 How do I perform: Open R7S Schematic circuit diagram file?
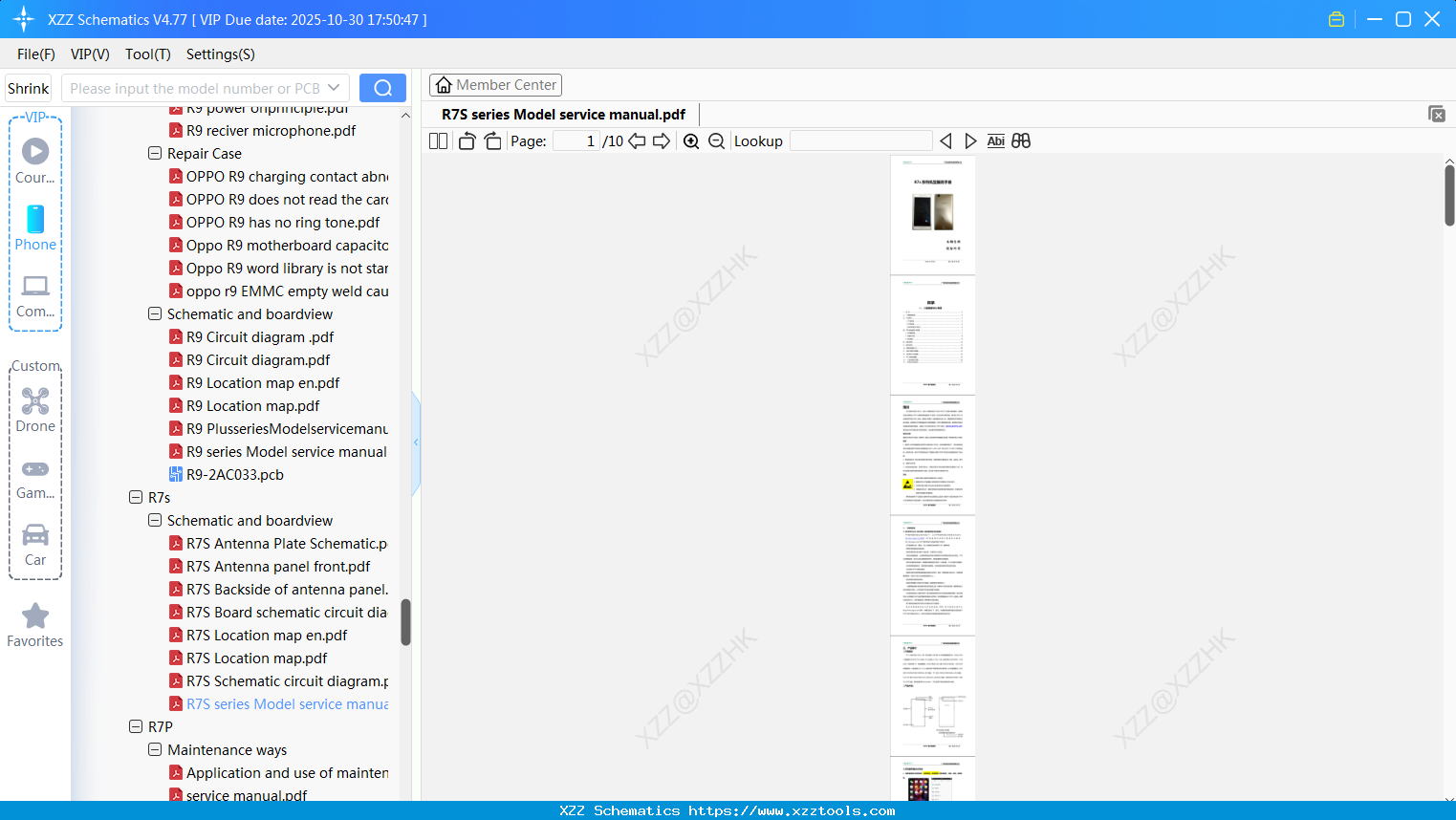pos(288,680)
